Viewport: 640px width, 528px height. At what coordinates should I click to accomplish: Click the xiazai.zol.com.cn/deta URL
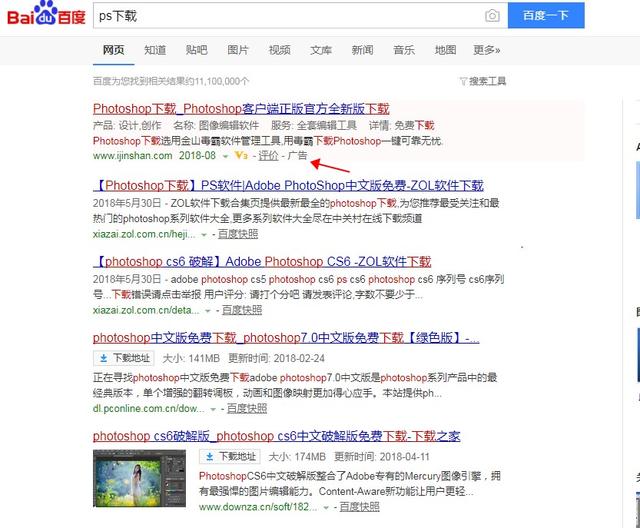pos(146,311)
